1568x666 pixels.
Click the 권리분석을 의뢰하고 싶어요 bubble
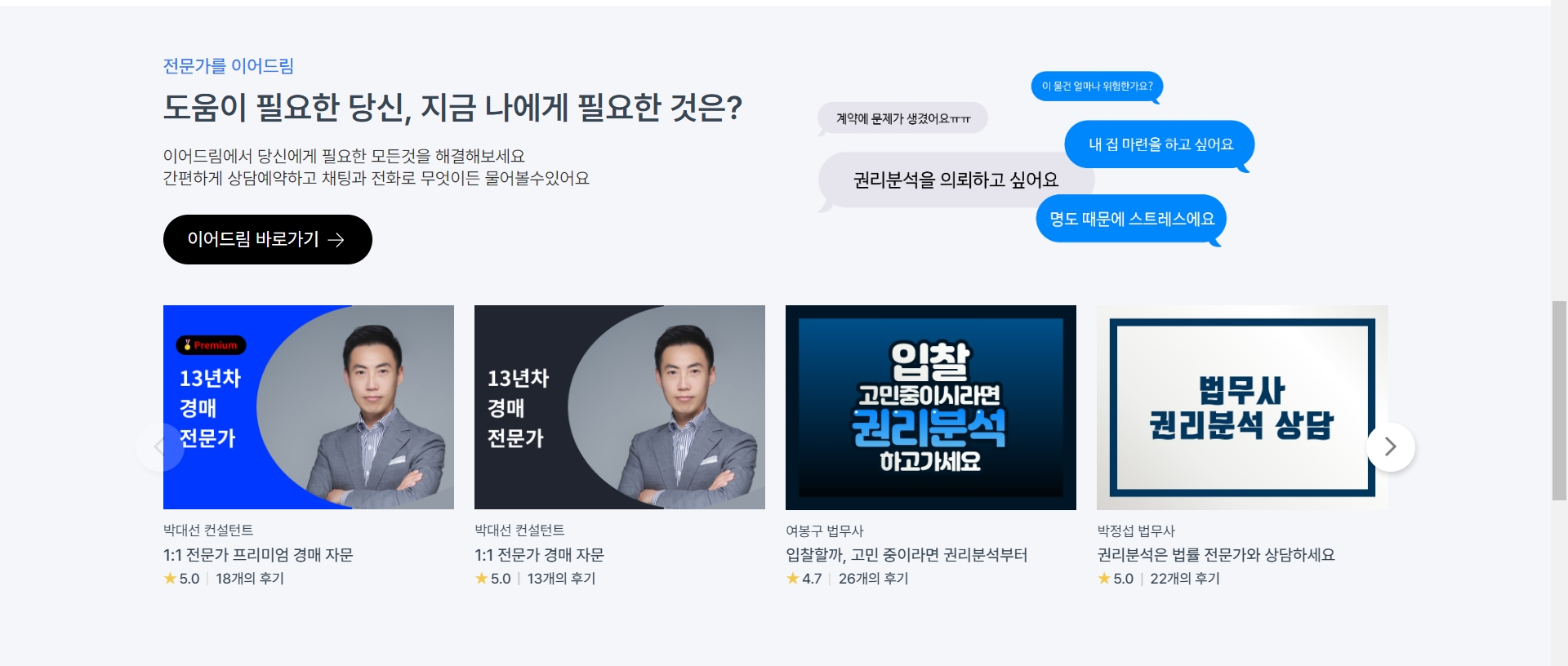pyautogui.click(x=955, y=180)
